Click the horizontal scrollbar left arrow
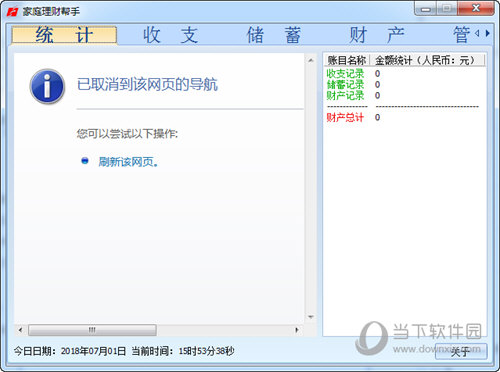 point(21,330)
